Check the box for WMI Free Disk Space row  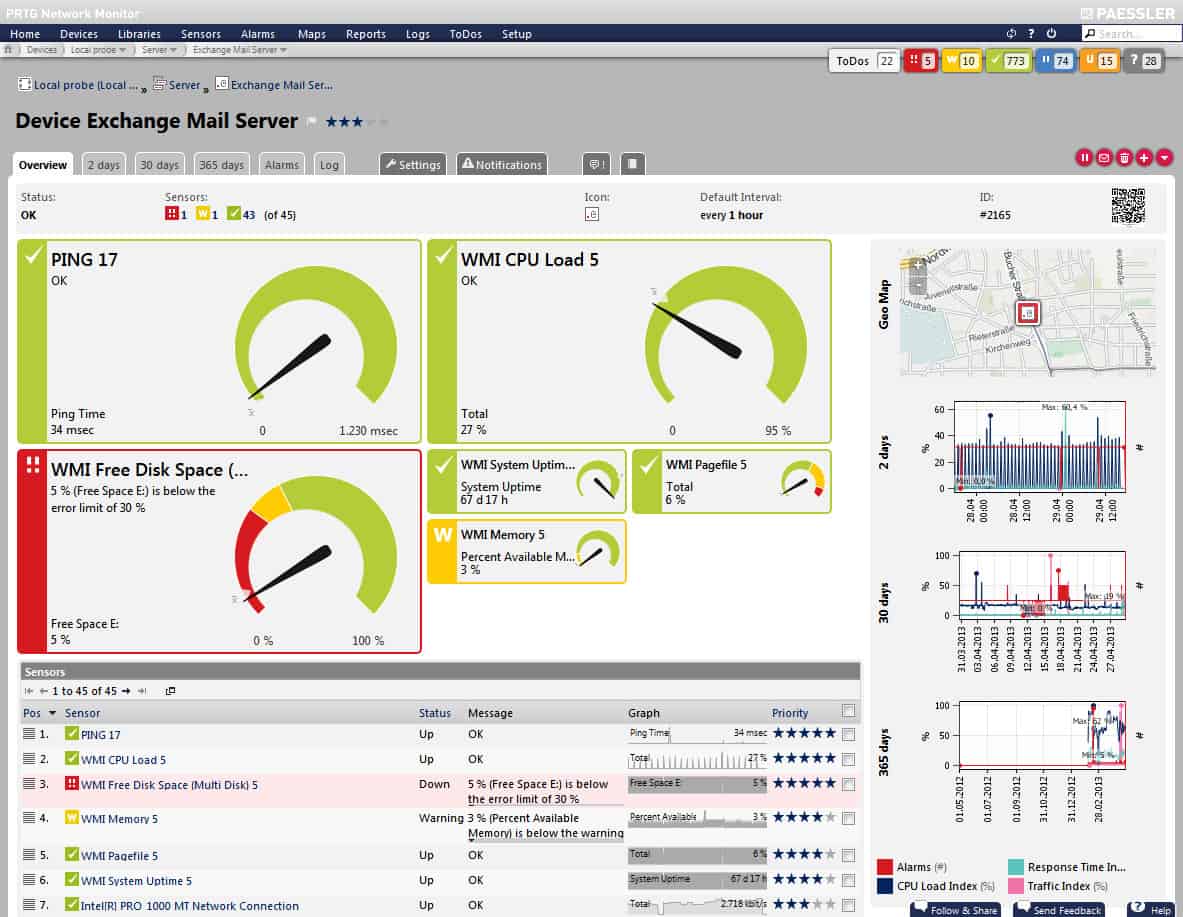click(x=848, y=784)
